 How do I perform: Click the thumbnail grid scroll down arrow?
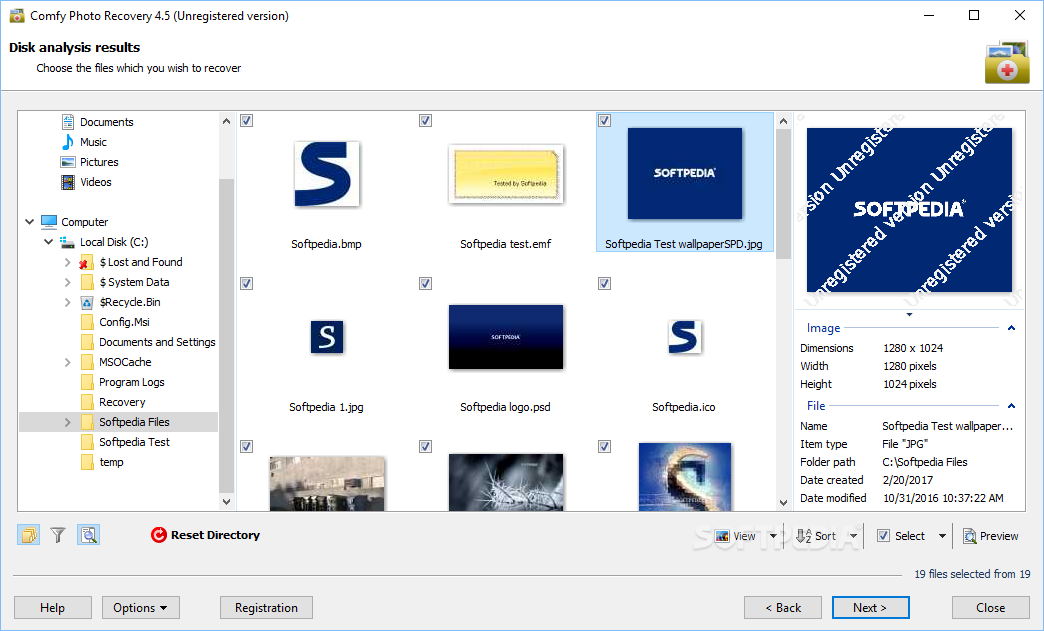pos(783,503)
